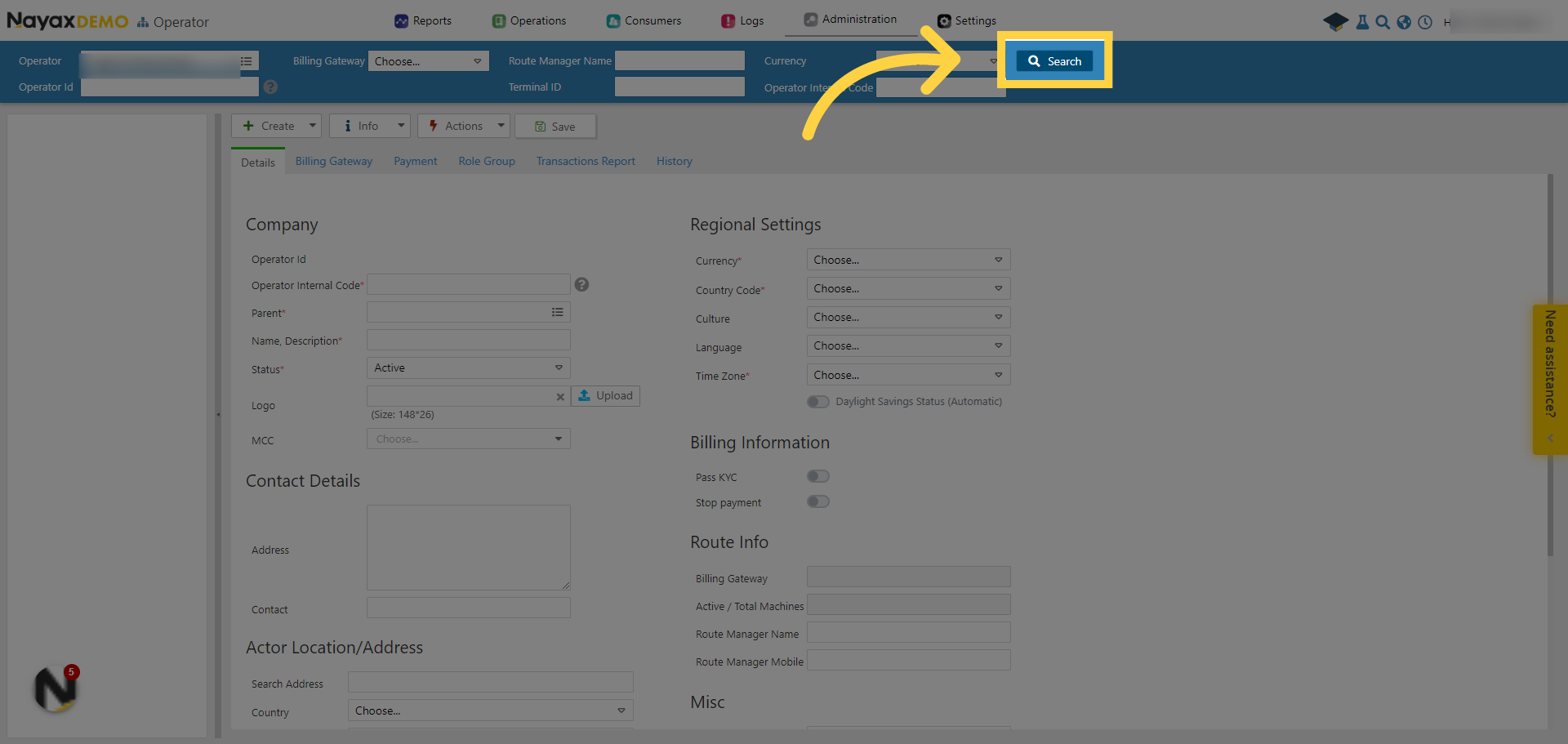Open the Consumers menu
Image resolution: width=1568 pixels, height=744 pixels.
644,20
